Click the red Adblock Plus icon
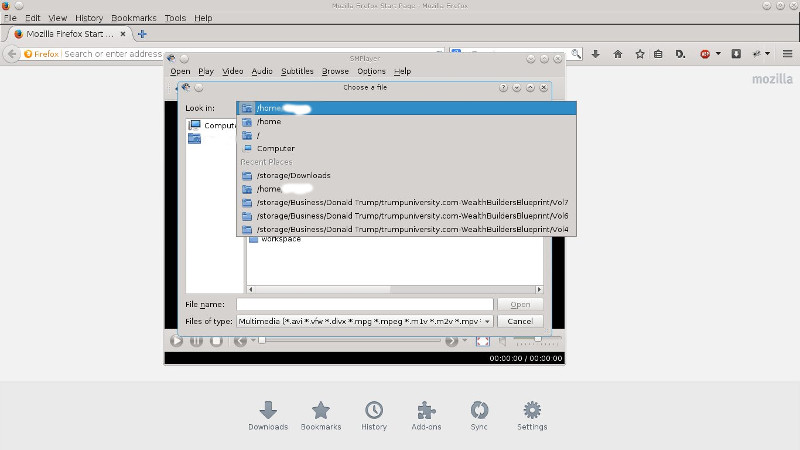The height and width of the screenshot is (450, 800). 705,54
